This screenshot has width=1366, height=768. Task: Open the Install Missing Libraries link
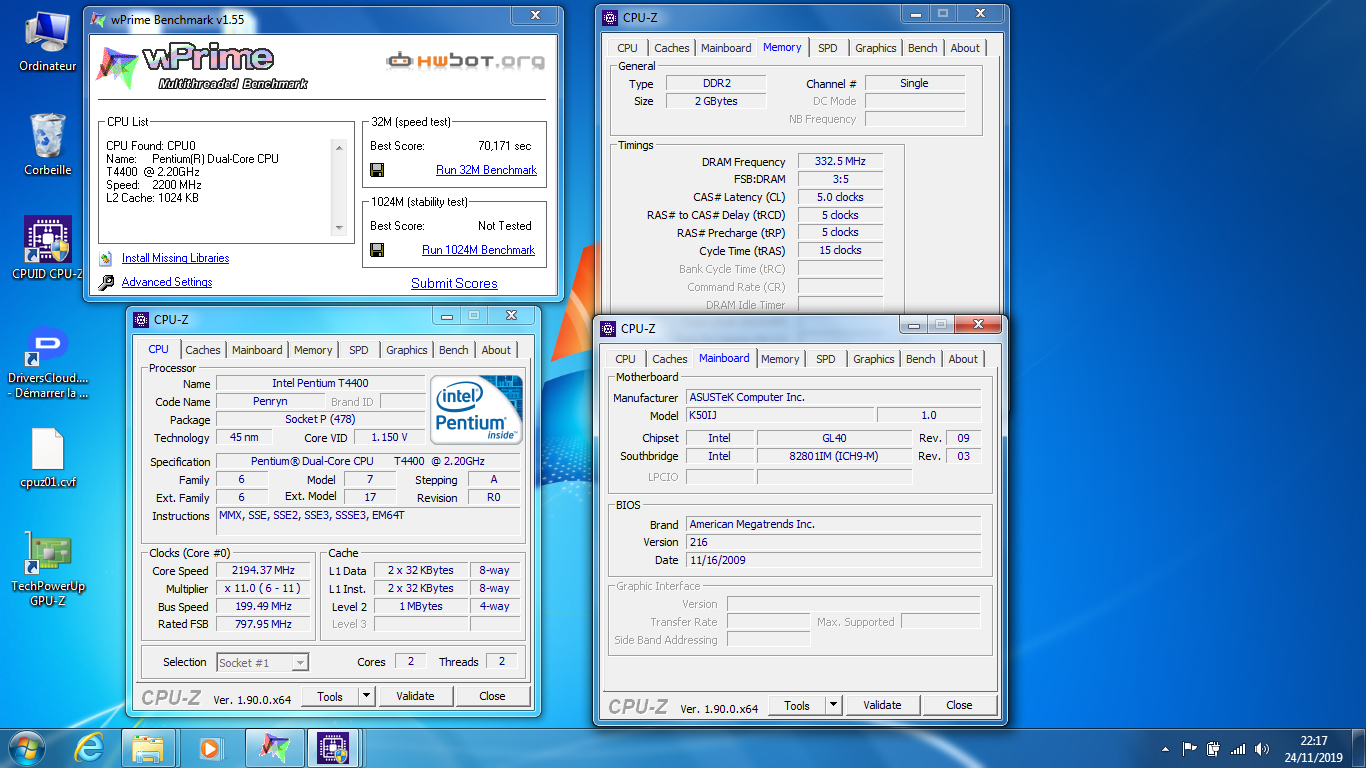[x=175, y=258]
